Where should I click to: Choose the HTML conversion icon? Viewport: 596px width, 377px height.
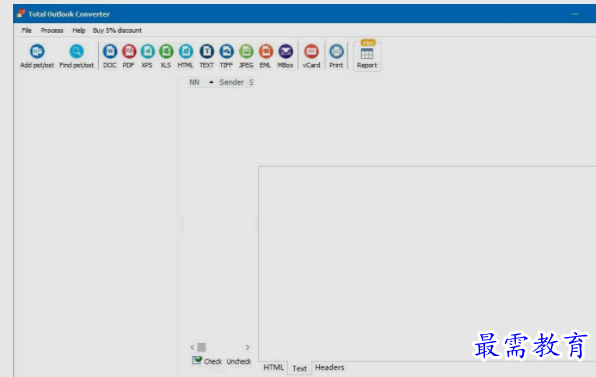coord(185,56)
